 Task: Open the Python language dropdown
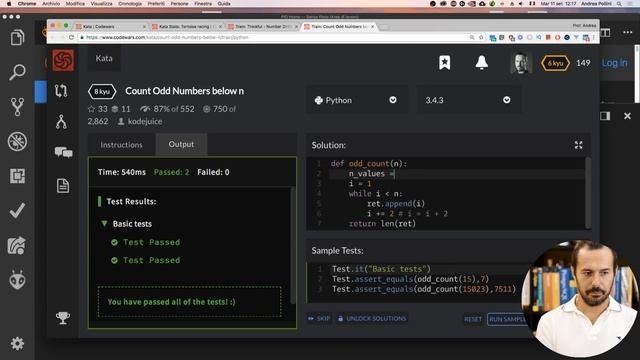coord(357,100)
